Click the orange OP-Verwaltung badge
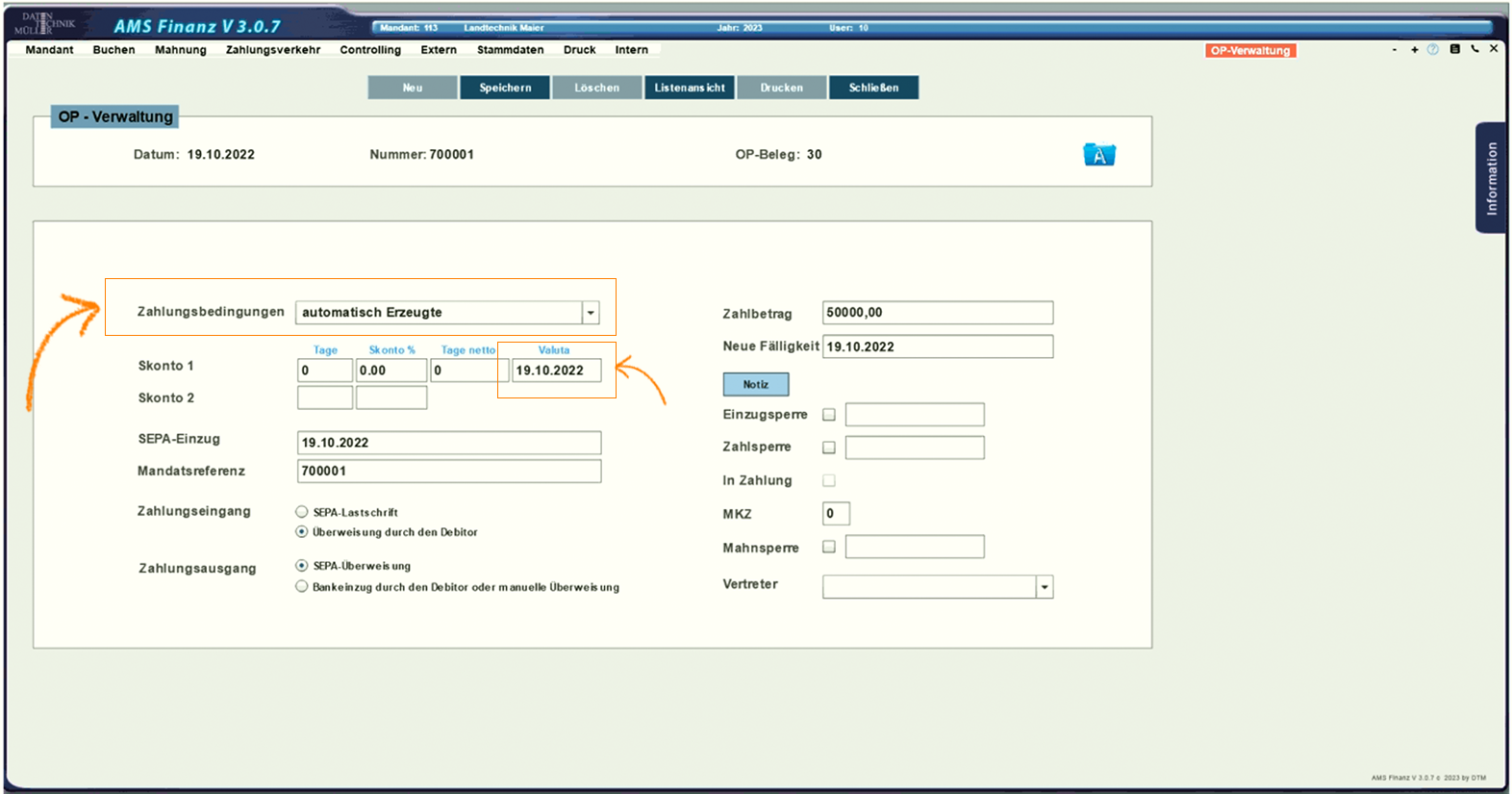Viewport: 1512px width, 794px height. pyautogui.click(x=1250, y=51)
